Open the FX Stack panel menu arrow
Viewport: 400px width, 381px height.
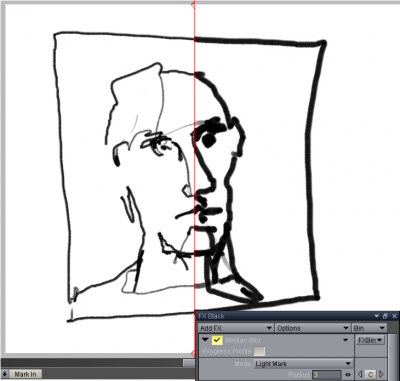(x=377, y=316)
